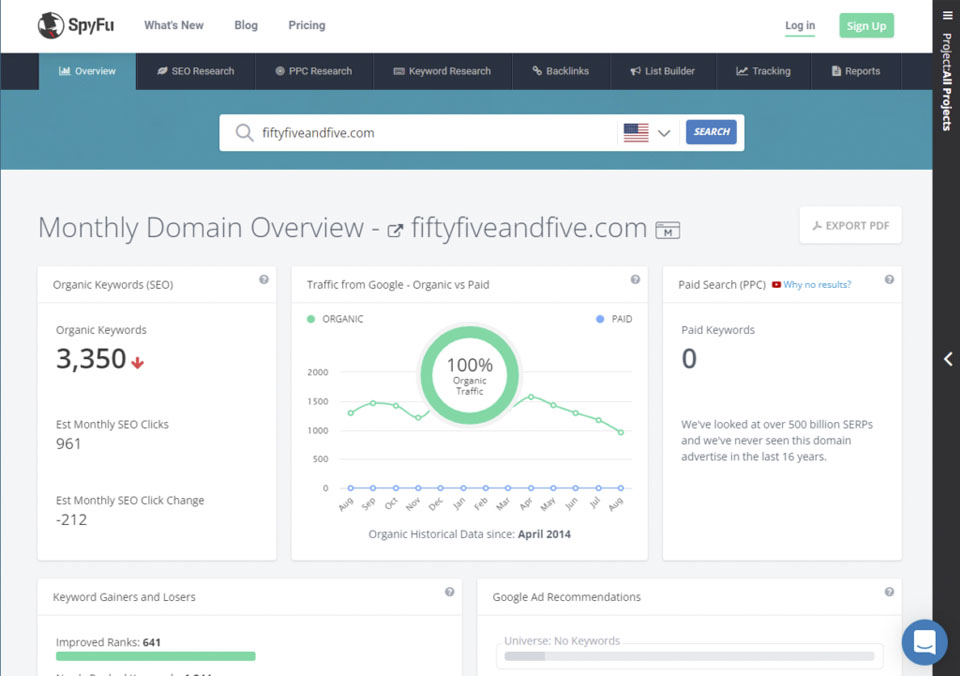Click the red video icon beside Why no results
The image size is (960, 676).
[776, 285]
